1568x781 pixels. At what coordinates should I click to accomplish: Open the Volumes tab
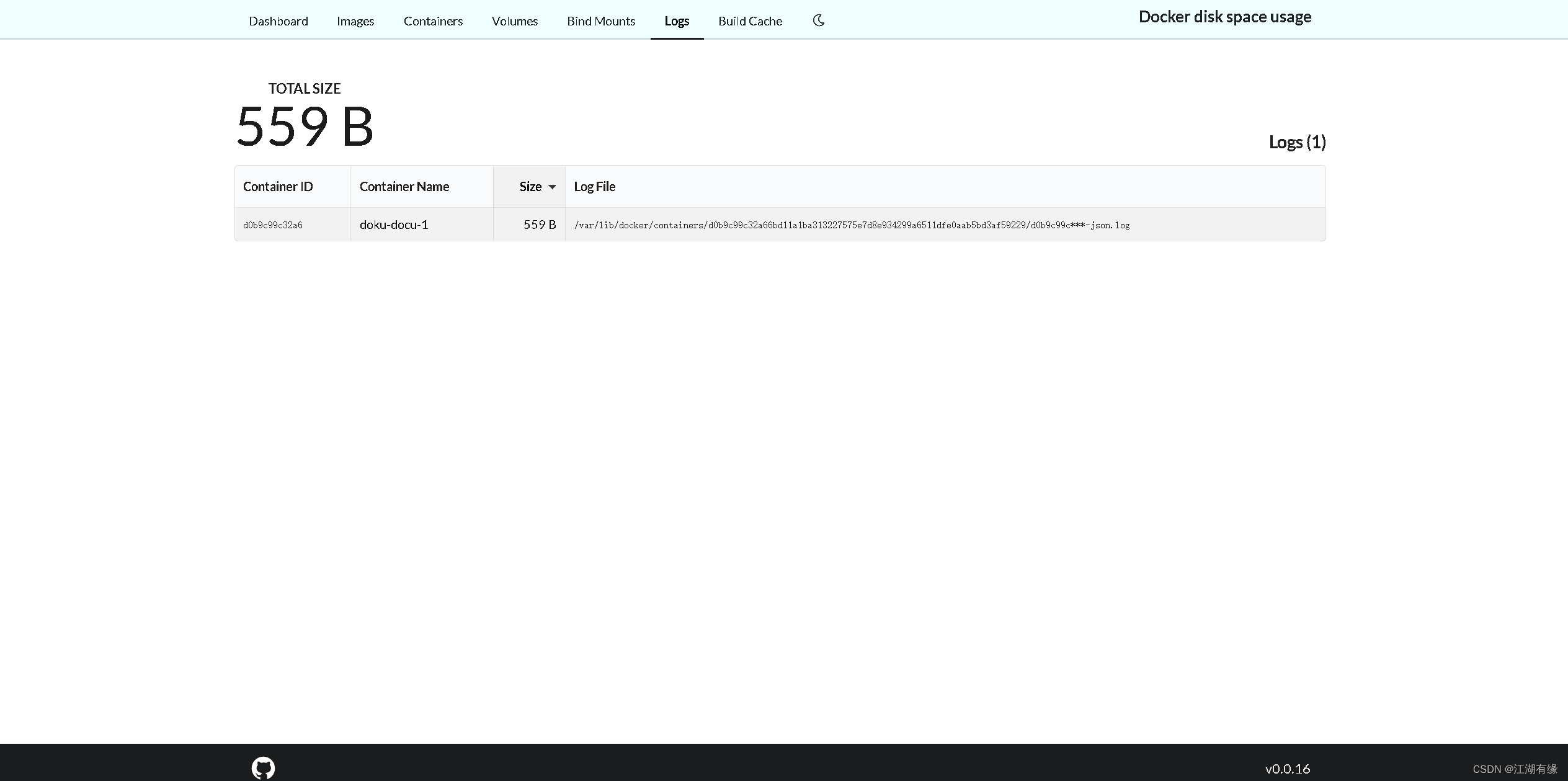click(515, 21)
